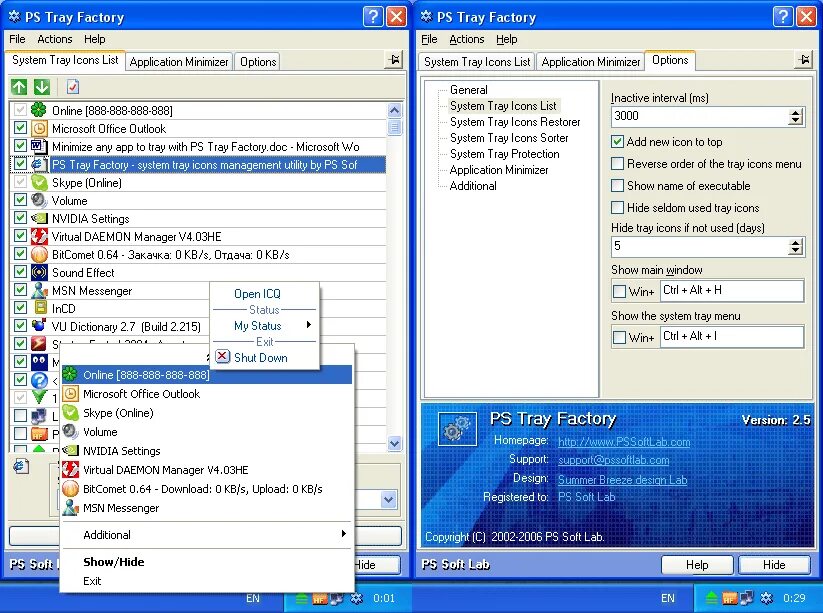Click the green move-down arrow icon

pyautogui.click(x=42, y=87)
